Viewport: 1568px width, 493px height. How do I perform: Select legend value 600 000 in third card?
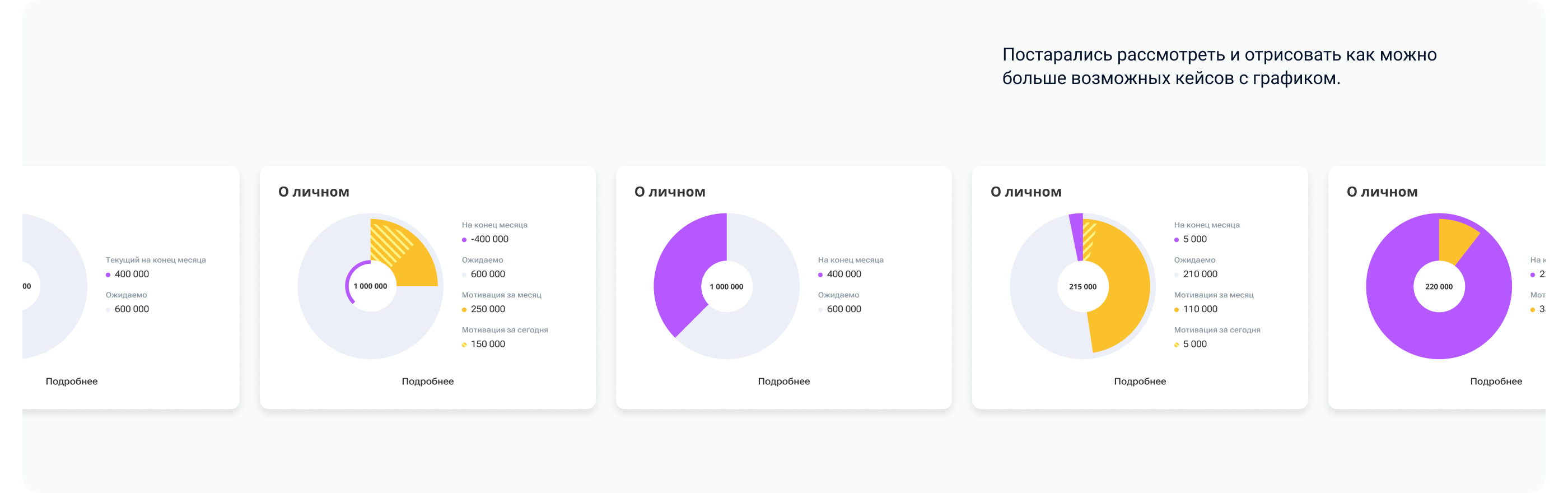point(844,309)
